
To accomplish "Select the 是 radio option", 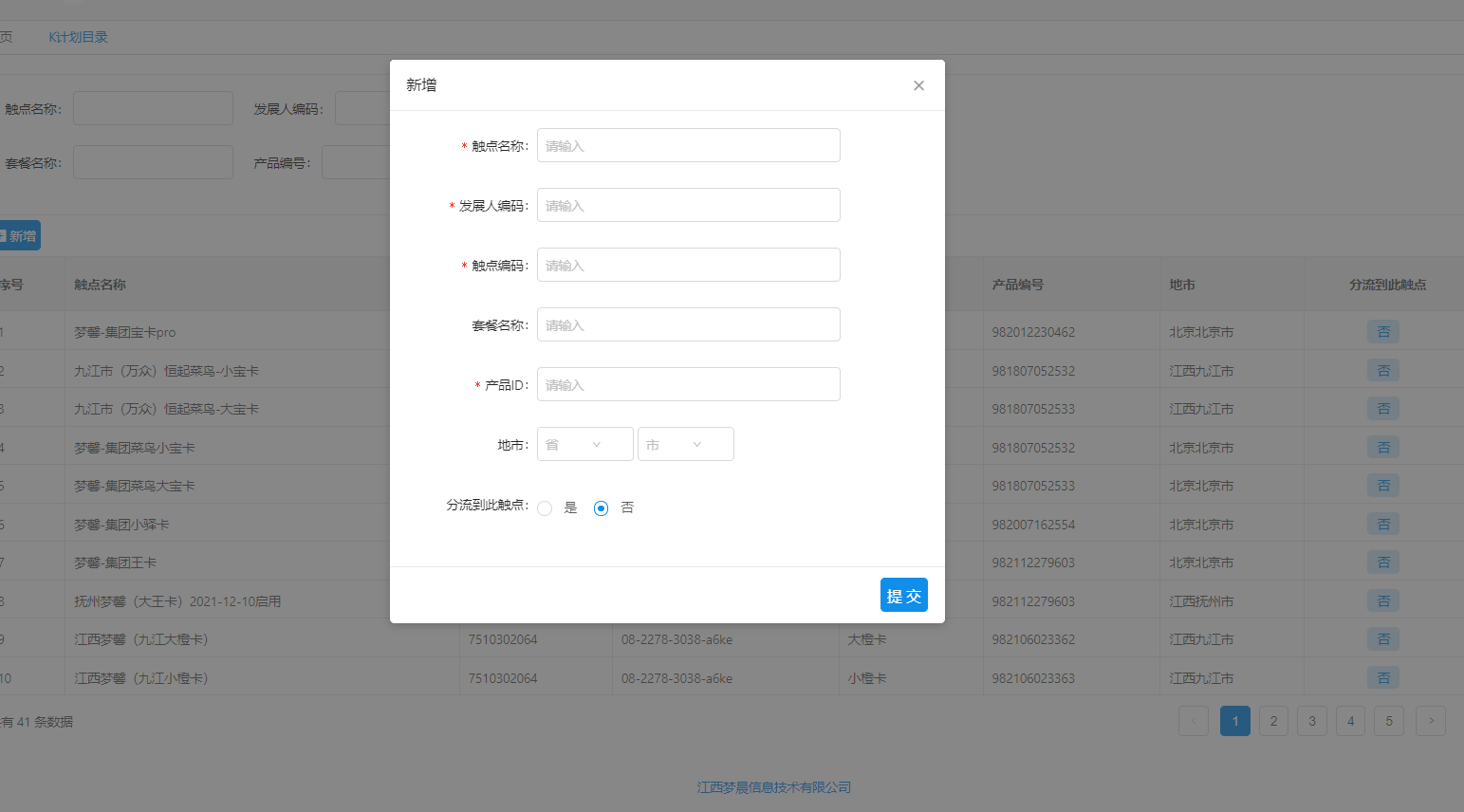I will pyautogui.click(x=545, y=508).
